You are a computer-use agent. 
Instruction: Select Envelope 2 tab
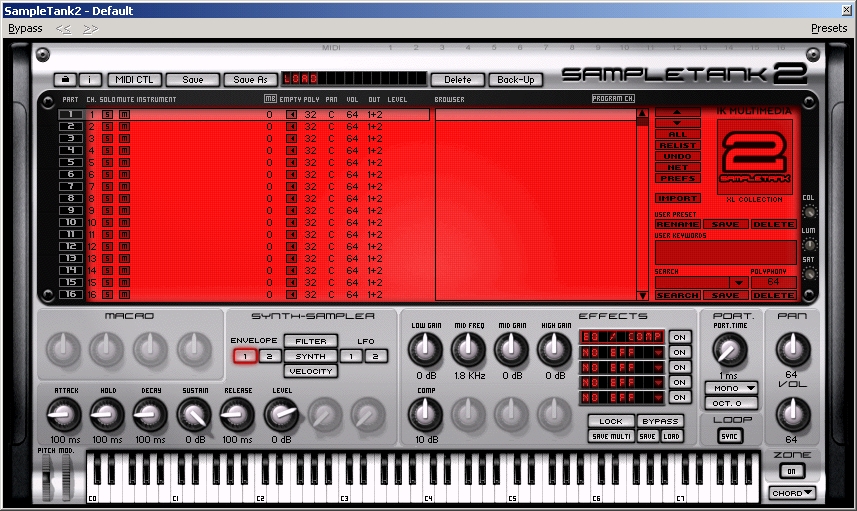(x=269, y=356)
